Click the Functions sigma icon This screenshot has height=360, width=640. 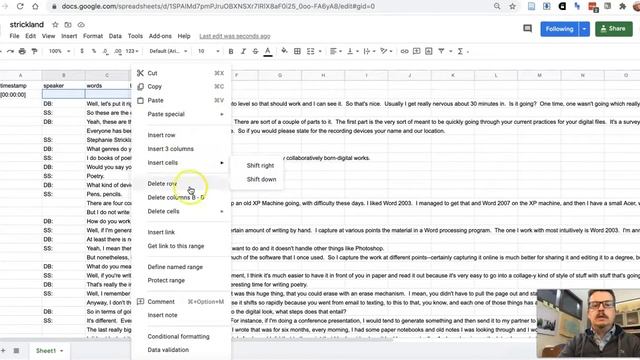click(460, 51)
